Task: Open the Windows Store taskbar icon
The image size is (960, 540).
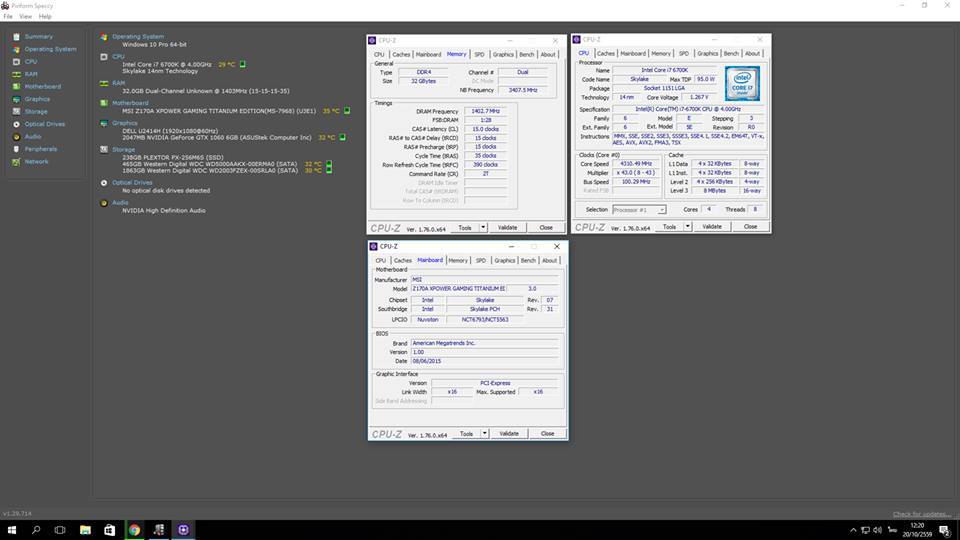Action: [x=110, y=530]
